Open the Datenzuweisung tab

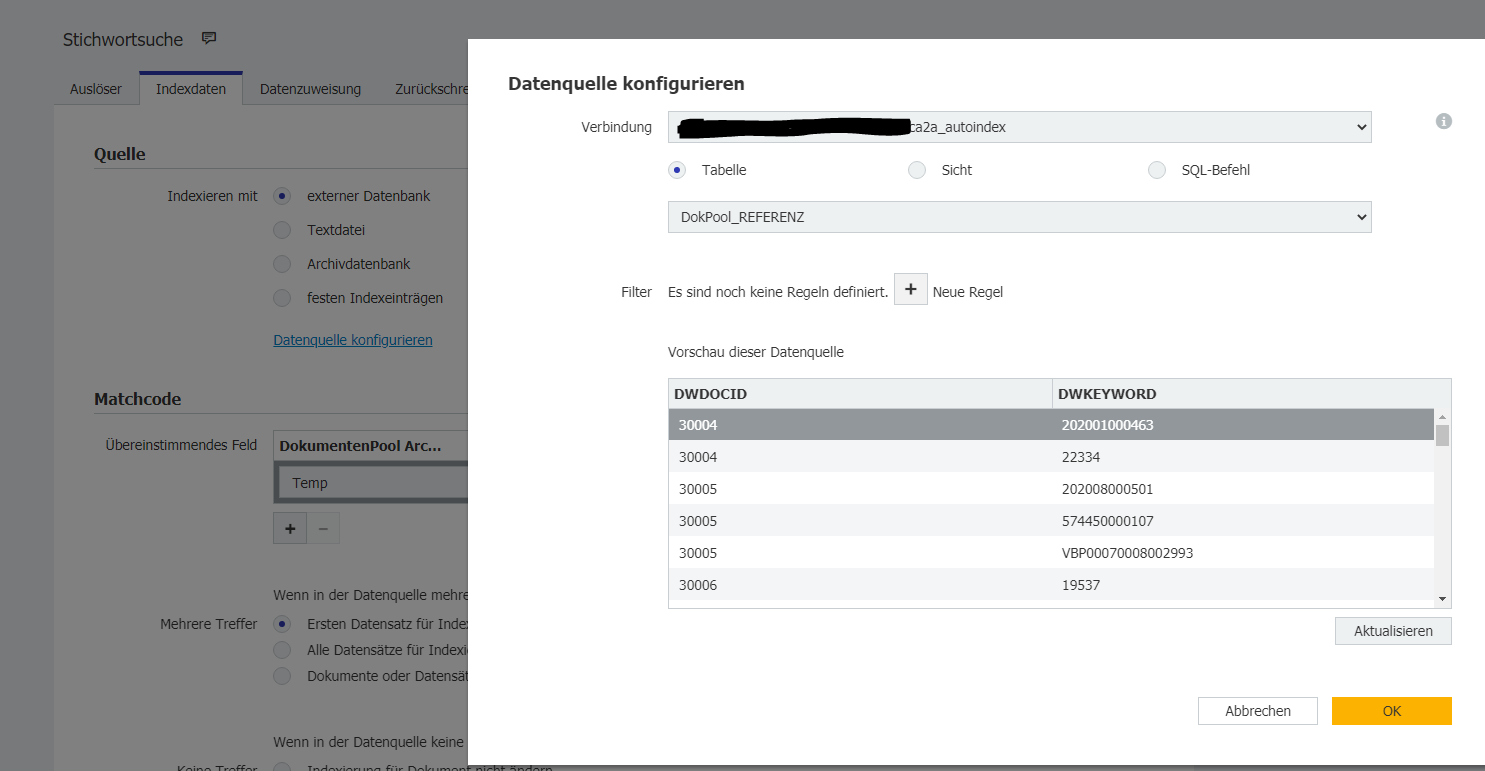coord(310,89)
